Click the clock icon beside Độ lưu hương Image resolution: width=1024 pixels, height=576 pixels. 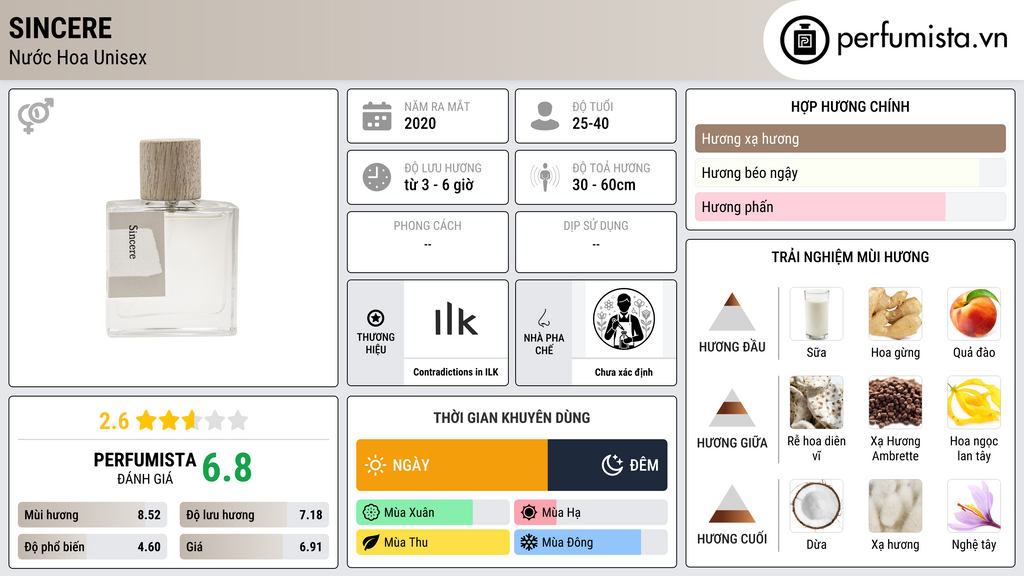point(377,177)
